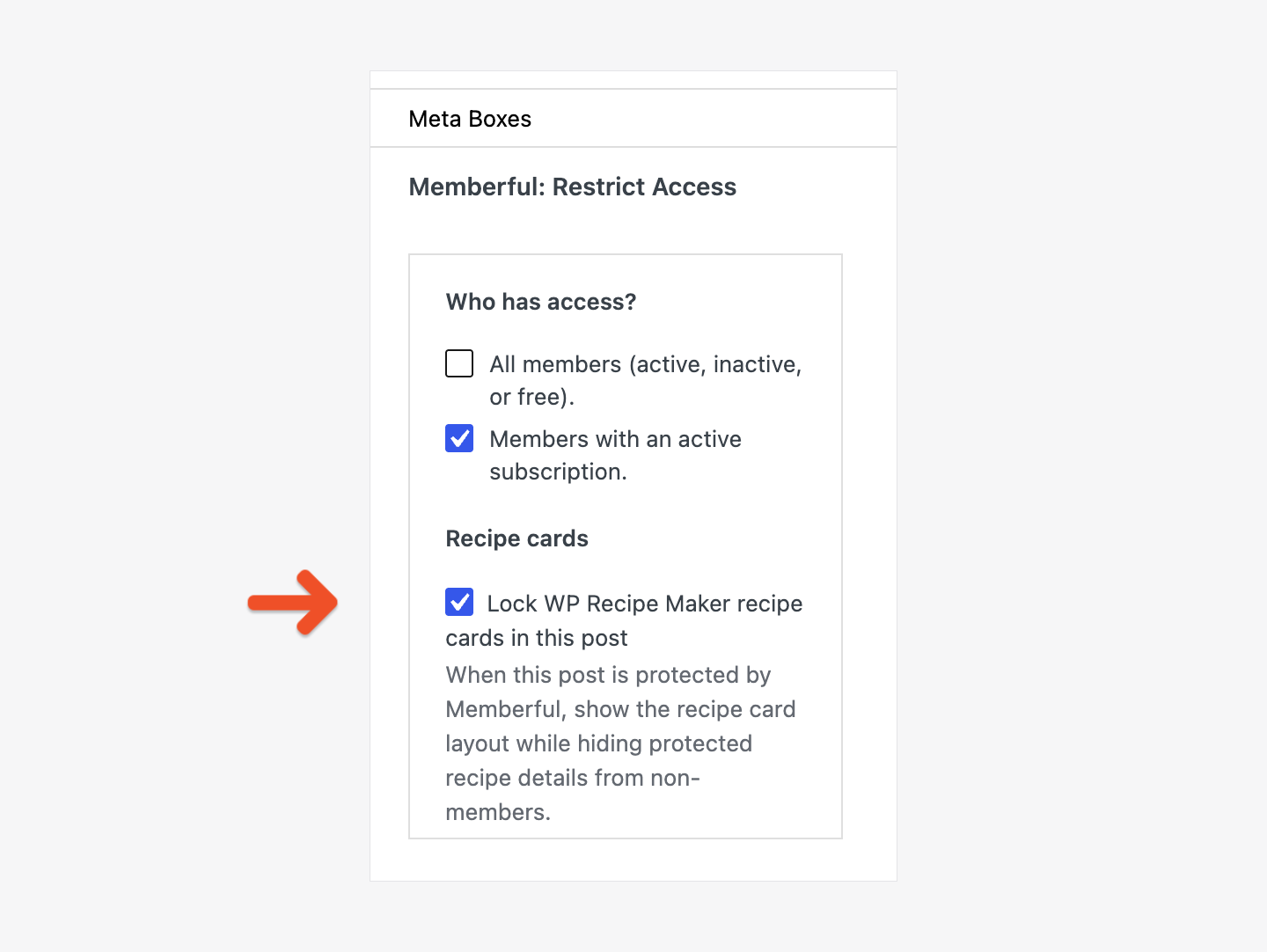Click 'When this post is protected by' text
The width and height of the screenshot is (1267, 952).
pyautogui.click(x=609, y=675)
